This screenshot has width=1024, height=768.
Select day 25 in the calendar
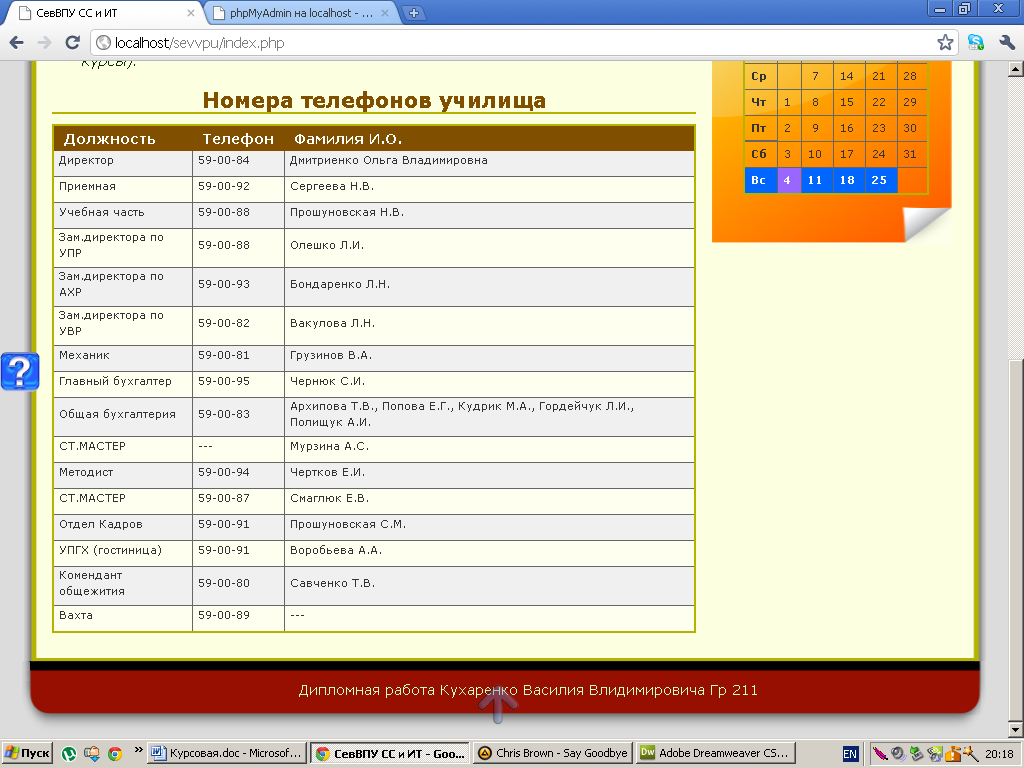coord(879,180)
